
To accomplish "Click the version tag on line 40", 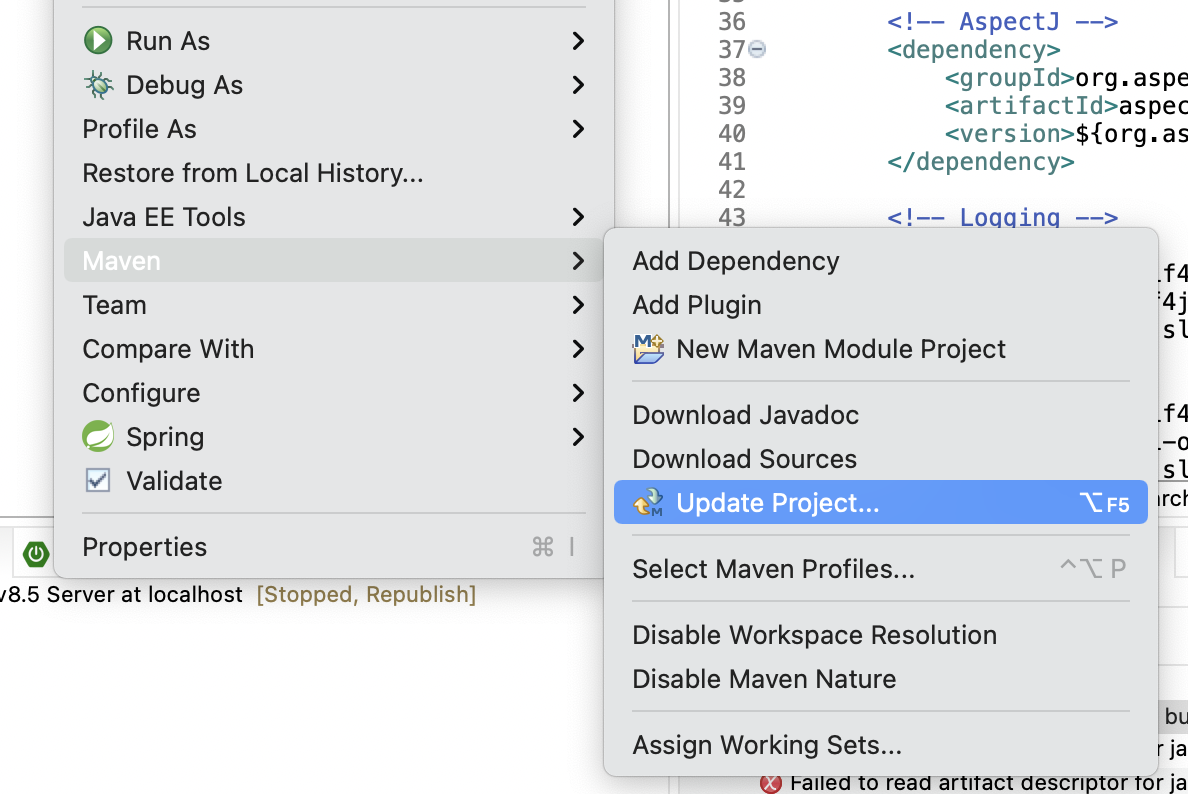I will [1009, 134].
